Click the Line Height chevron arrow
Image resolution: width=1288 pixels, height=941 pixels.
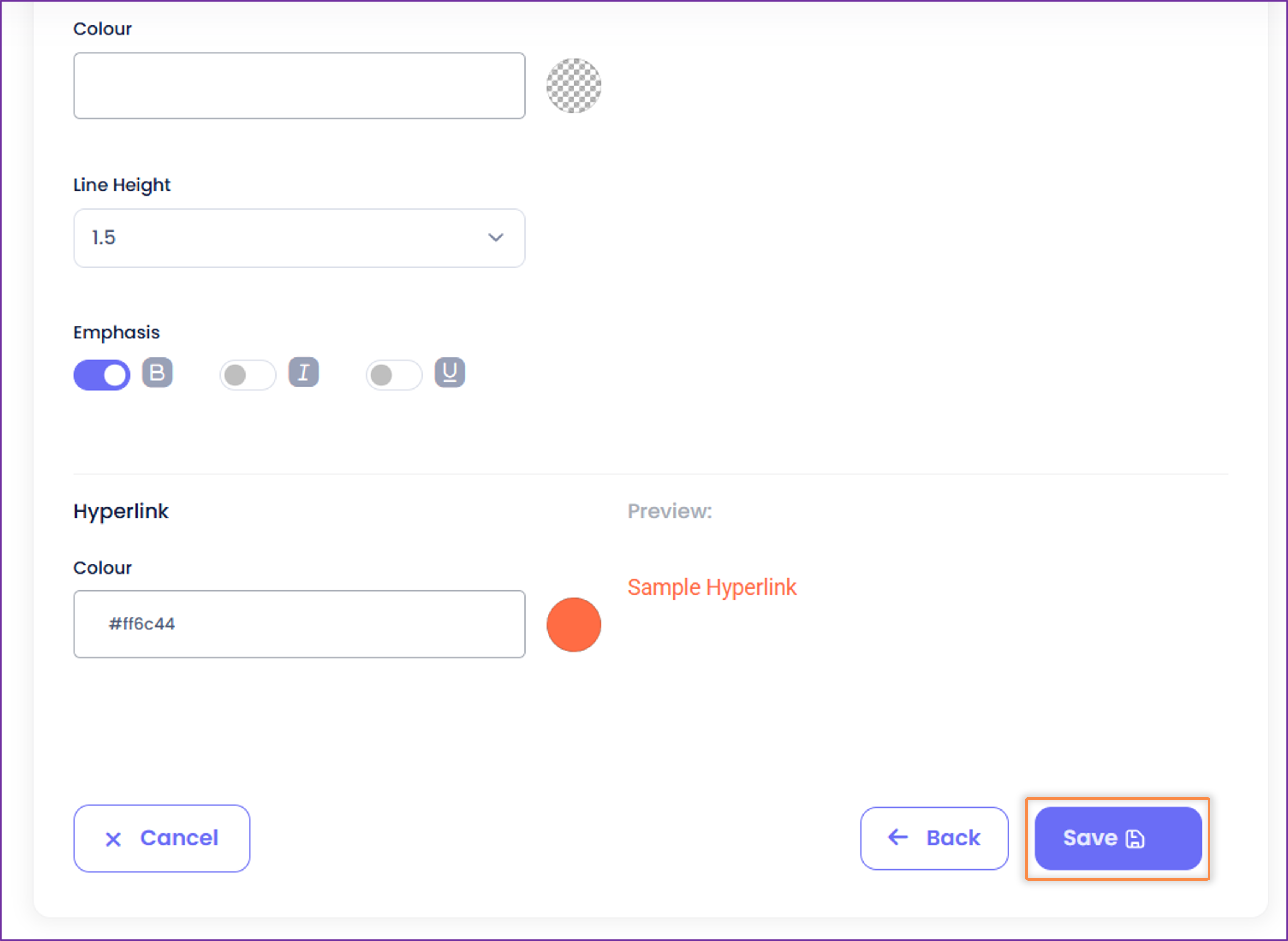496,238
